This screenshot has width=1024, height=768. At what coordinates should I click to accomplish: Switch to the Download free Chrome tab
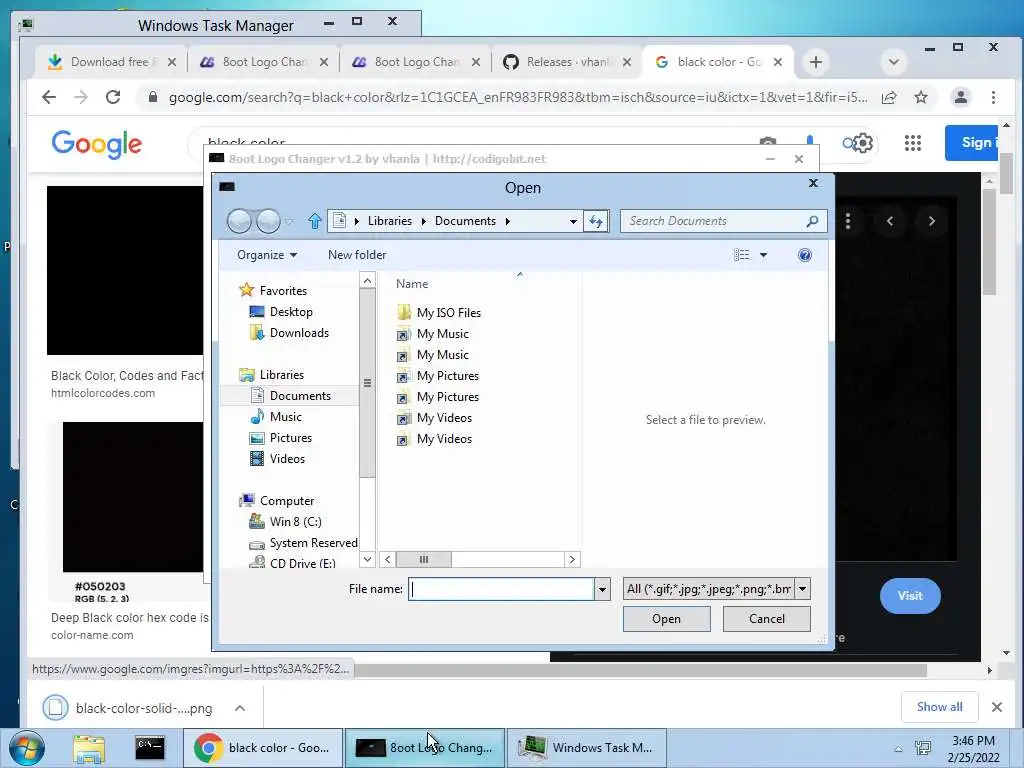pos(110,62)
